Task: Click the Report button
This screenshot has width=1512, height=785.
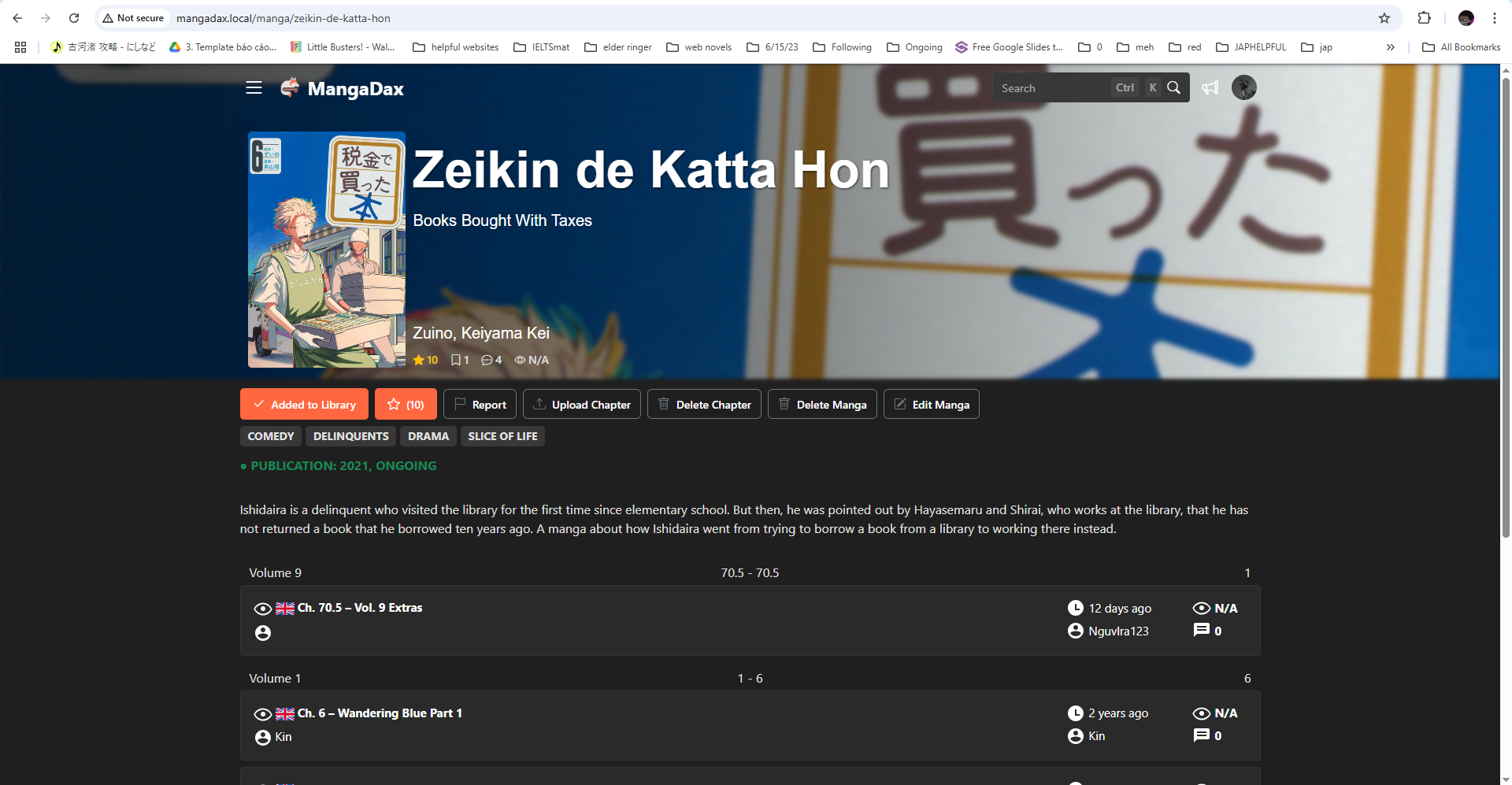Action: 480,405
